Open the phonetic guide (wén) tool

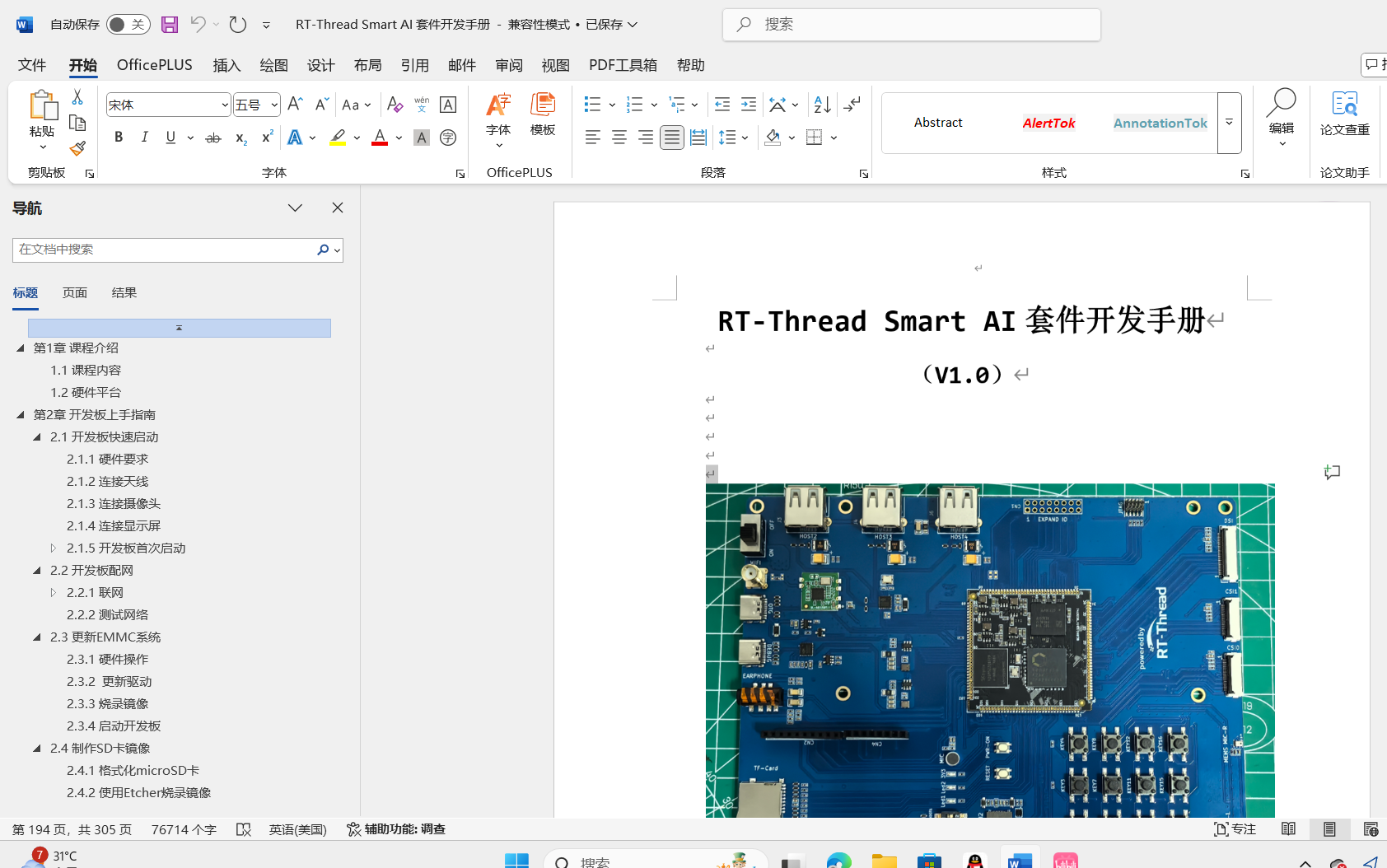coord(422,105)
